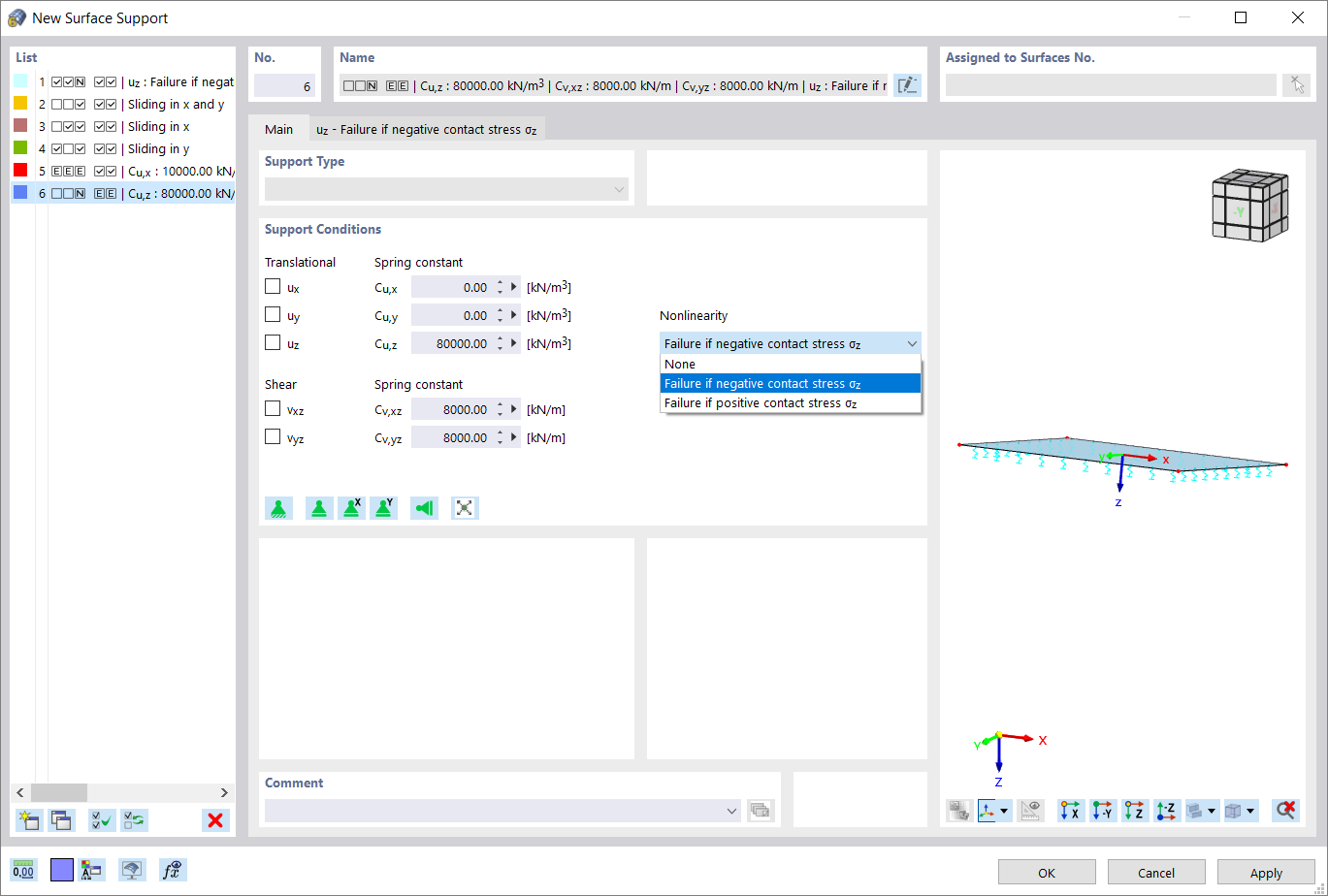
Task: Open units and decimal places icon
Action: pos(24,870)
